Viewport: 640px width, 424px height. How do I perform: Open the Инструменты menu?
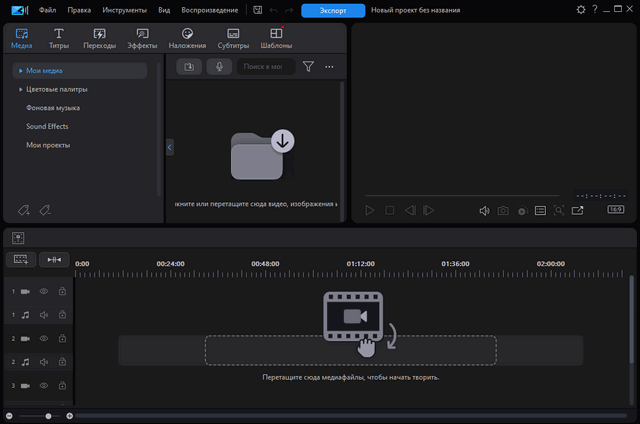(124, 10)
